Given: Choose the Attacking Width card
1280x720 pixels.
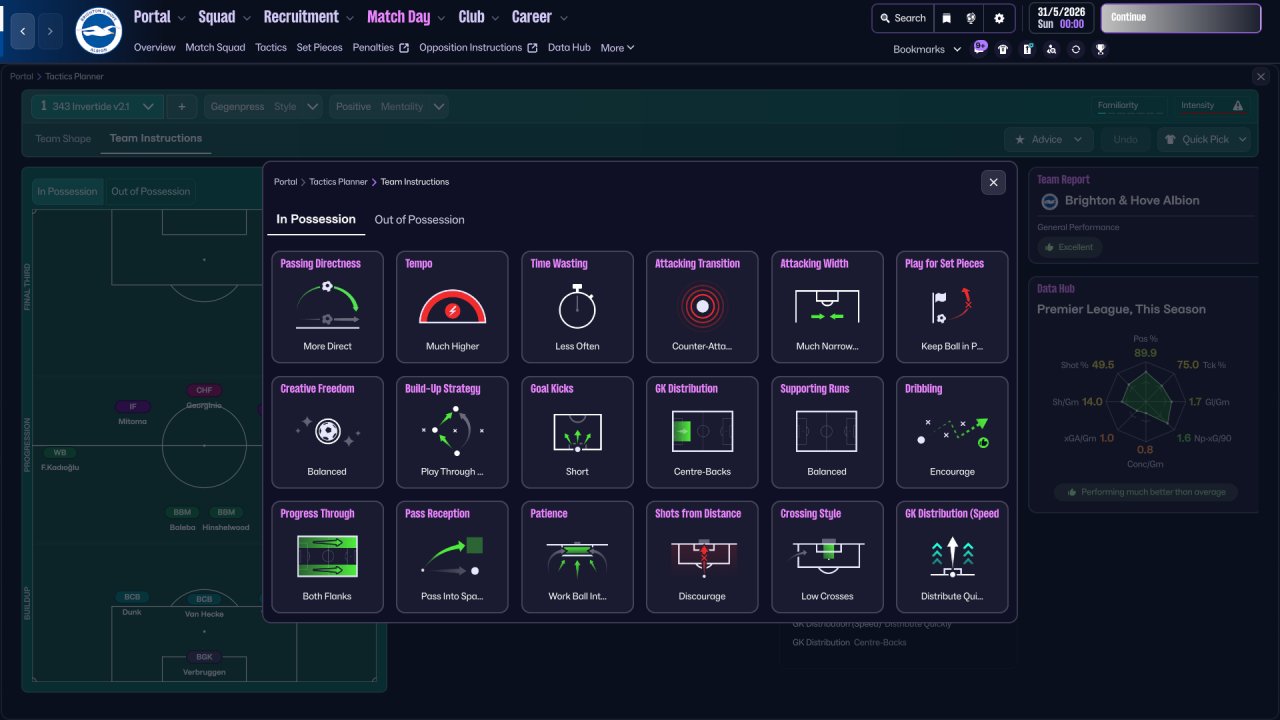Looking at the screenshot, I should (x=827, y=307).
